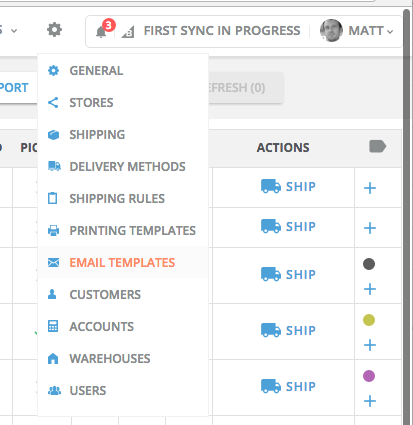Click the sync status icon

128,32
